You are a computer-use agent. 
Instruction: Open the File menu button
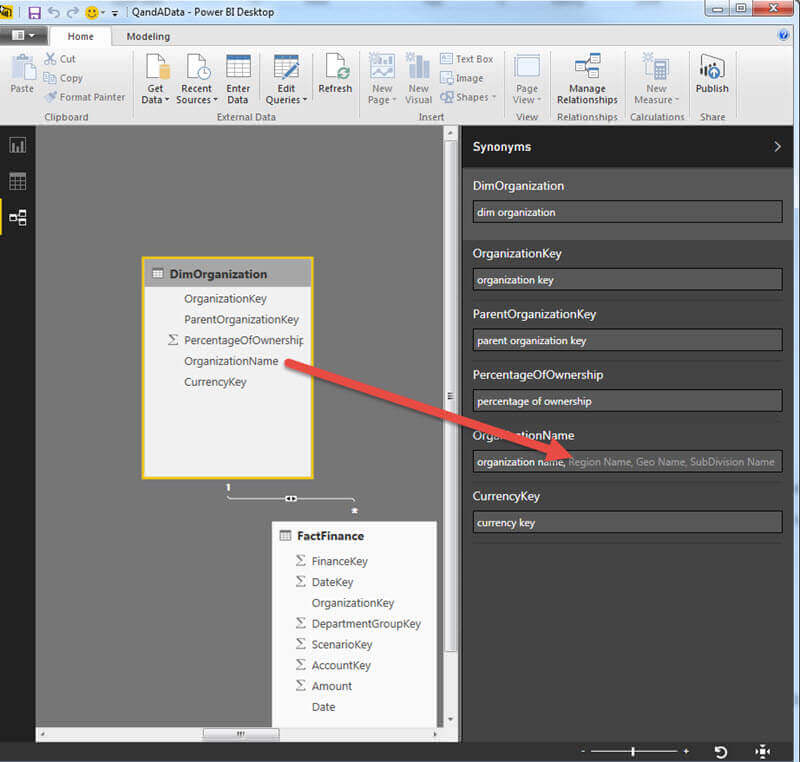[23, 35]
